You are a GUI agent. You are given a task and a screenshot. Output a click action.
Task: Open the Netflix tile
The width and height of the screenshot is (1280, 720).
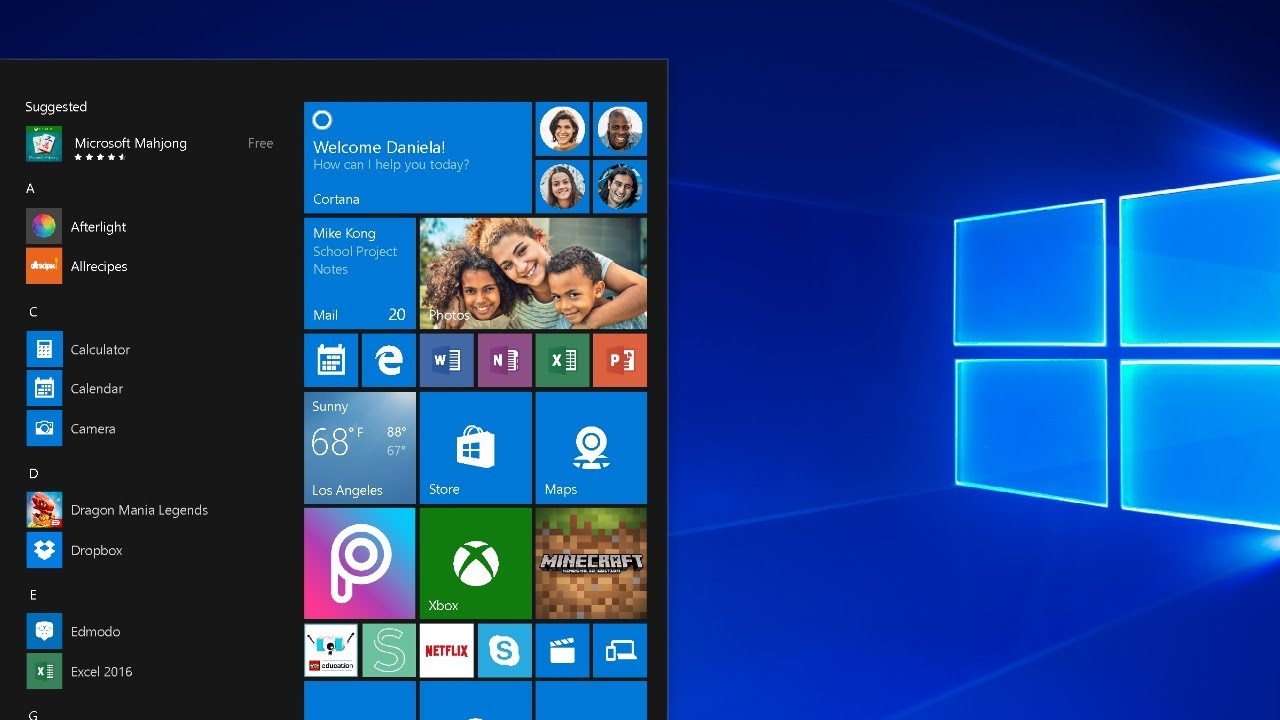[x=446, y=650]
